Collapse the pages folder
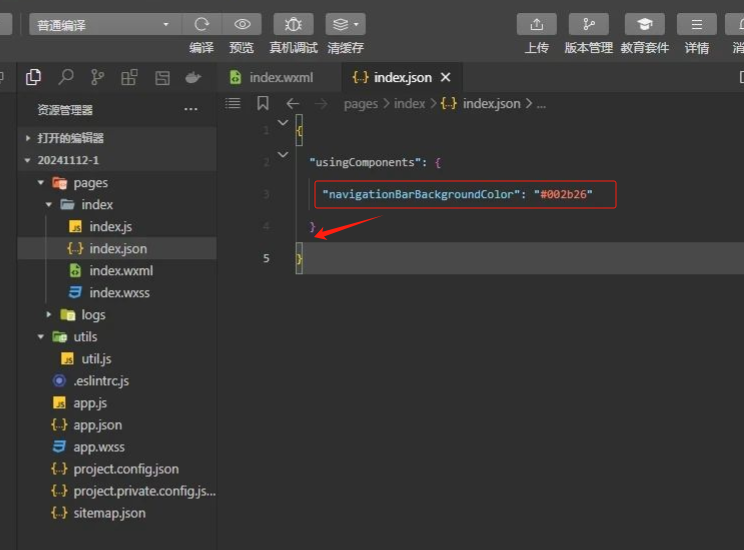This screenshot has height=550, width=744. tap(41, 182)
